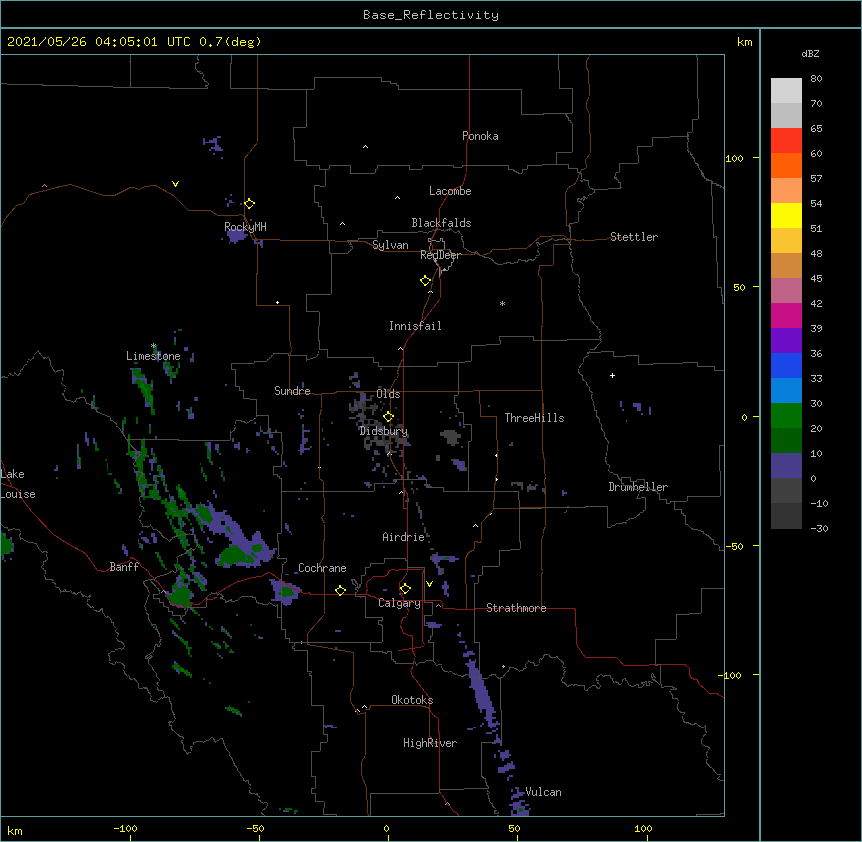This screenshot has height=842, width=862.
Task: Click the Limestone label
Action: (153, 356)
